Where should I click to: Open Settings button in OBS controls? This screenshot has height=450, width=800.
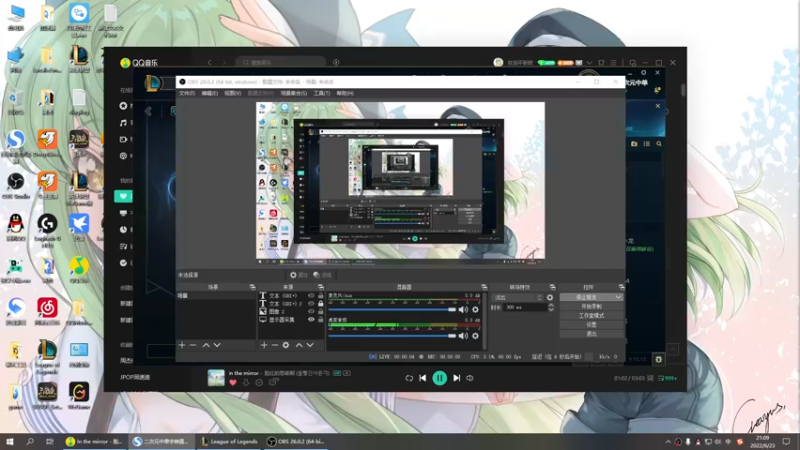click(591, 324)
